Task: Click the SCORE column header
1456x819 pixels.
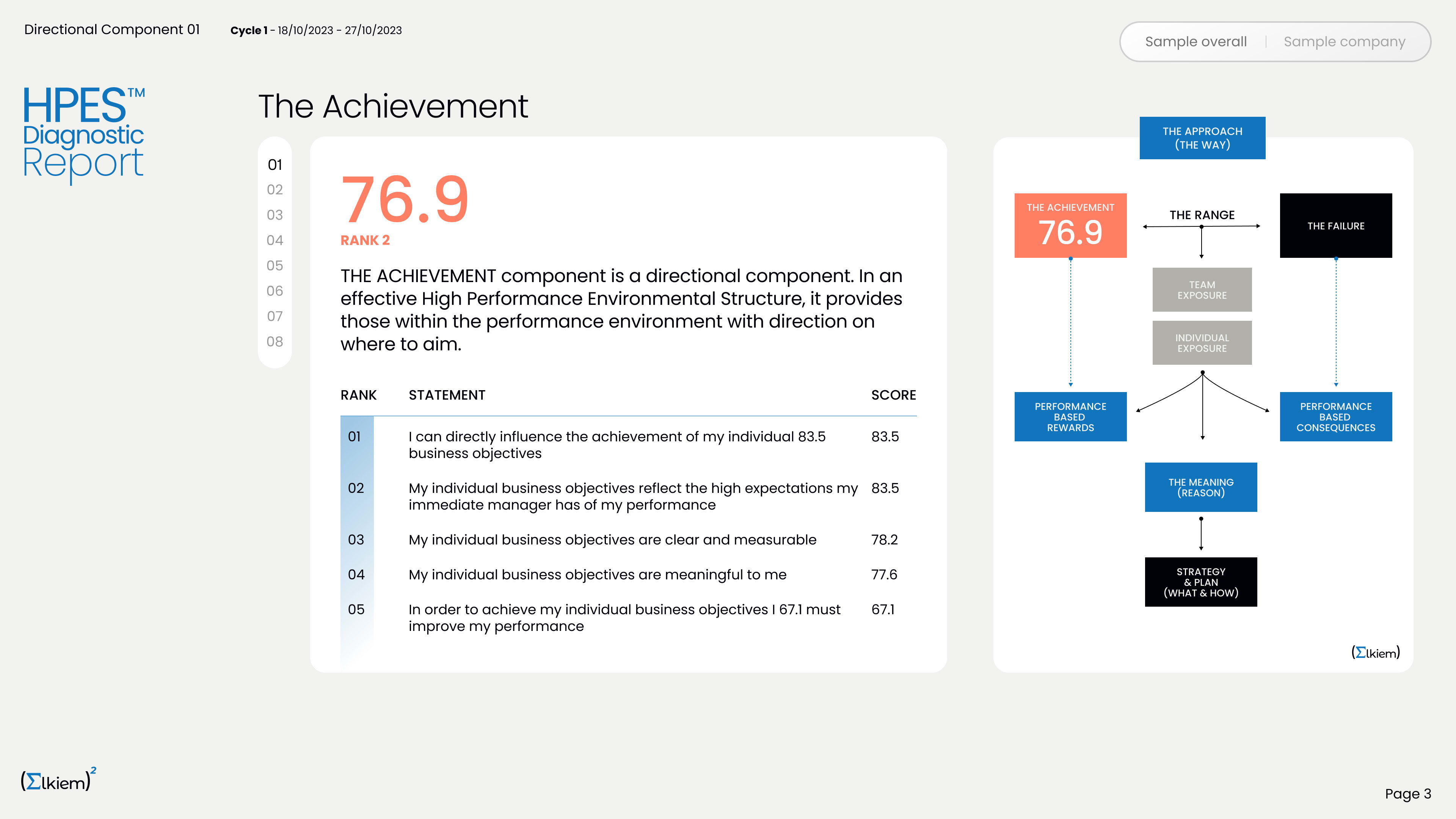Action: (893, 395)
